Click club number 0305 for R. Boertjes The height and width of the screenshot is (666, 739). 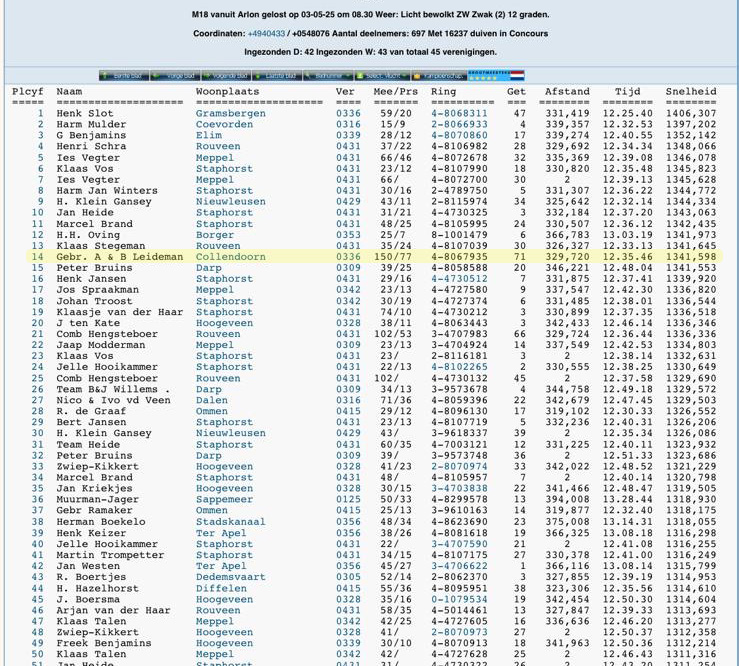click(348, 577)
